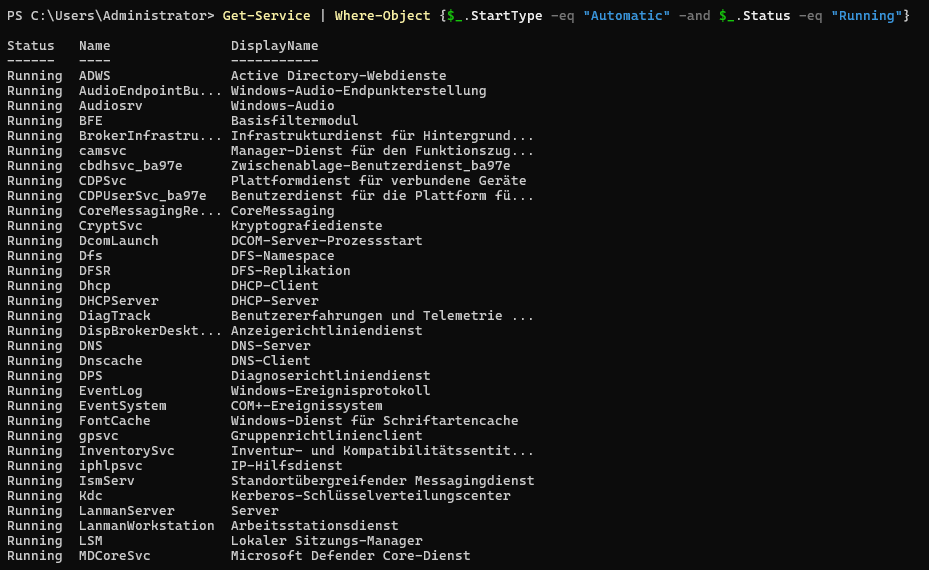Select the ADWS service name
929x570 pixels.
(x=95, y=76)
